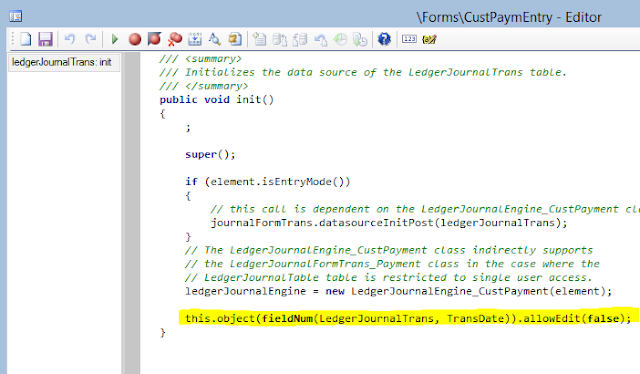This screenshot has height=374, width=640.
Task: Open the lookup properties magnifier icon
Action: pos(215,39)
